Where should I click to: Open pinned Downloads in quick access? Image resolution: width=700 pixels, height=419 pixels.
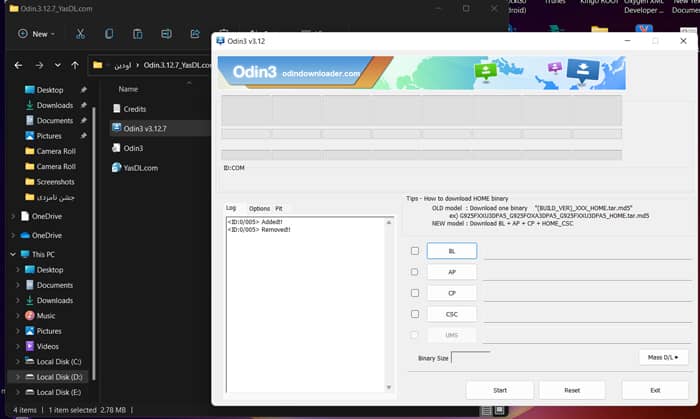point(54,105)
